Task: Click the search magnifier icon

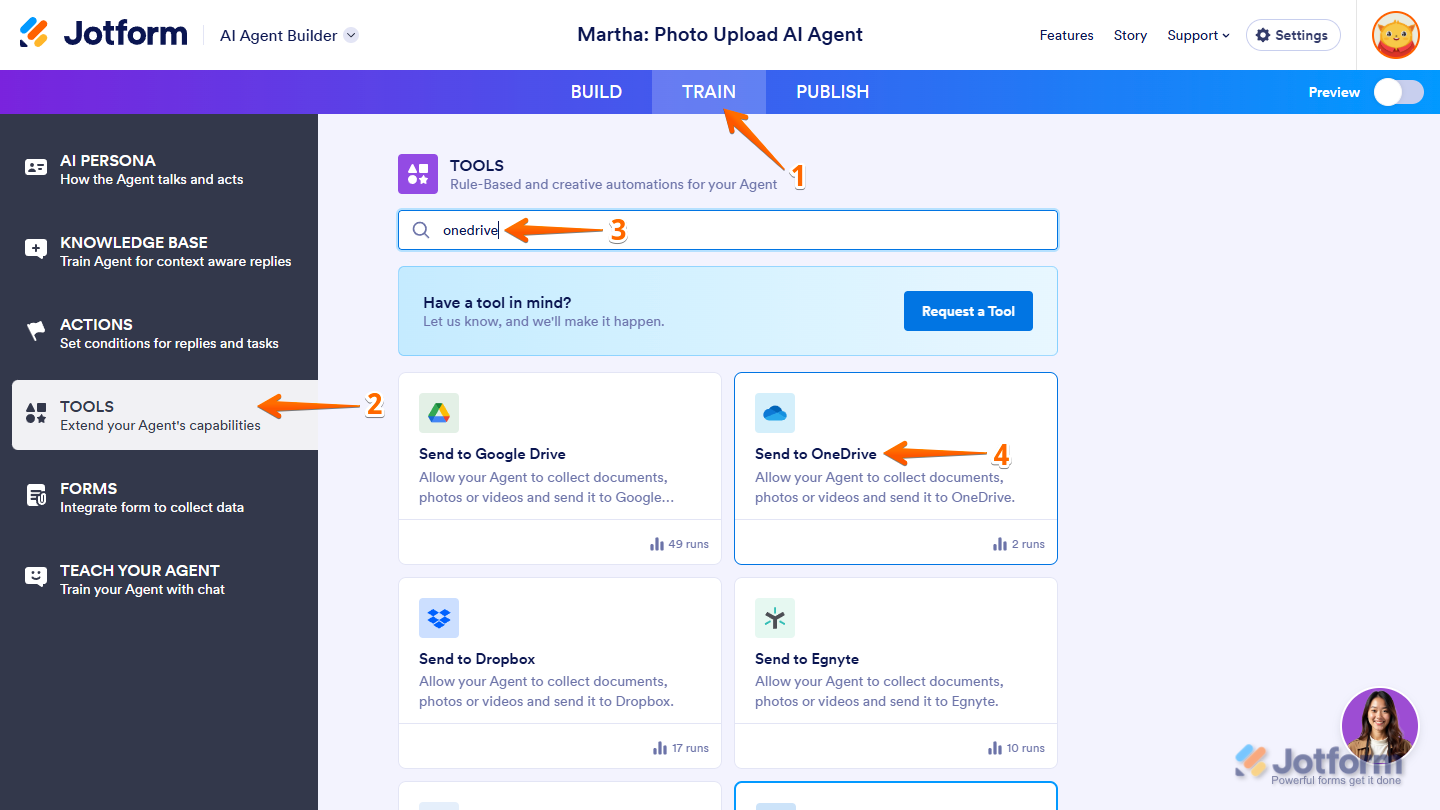Action: click(x=421, y=230)
